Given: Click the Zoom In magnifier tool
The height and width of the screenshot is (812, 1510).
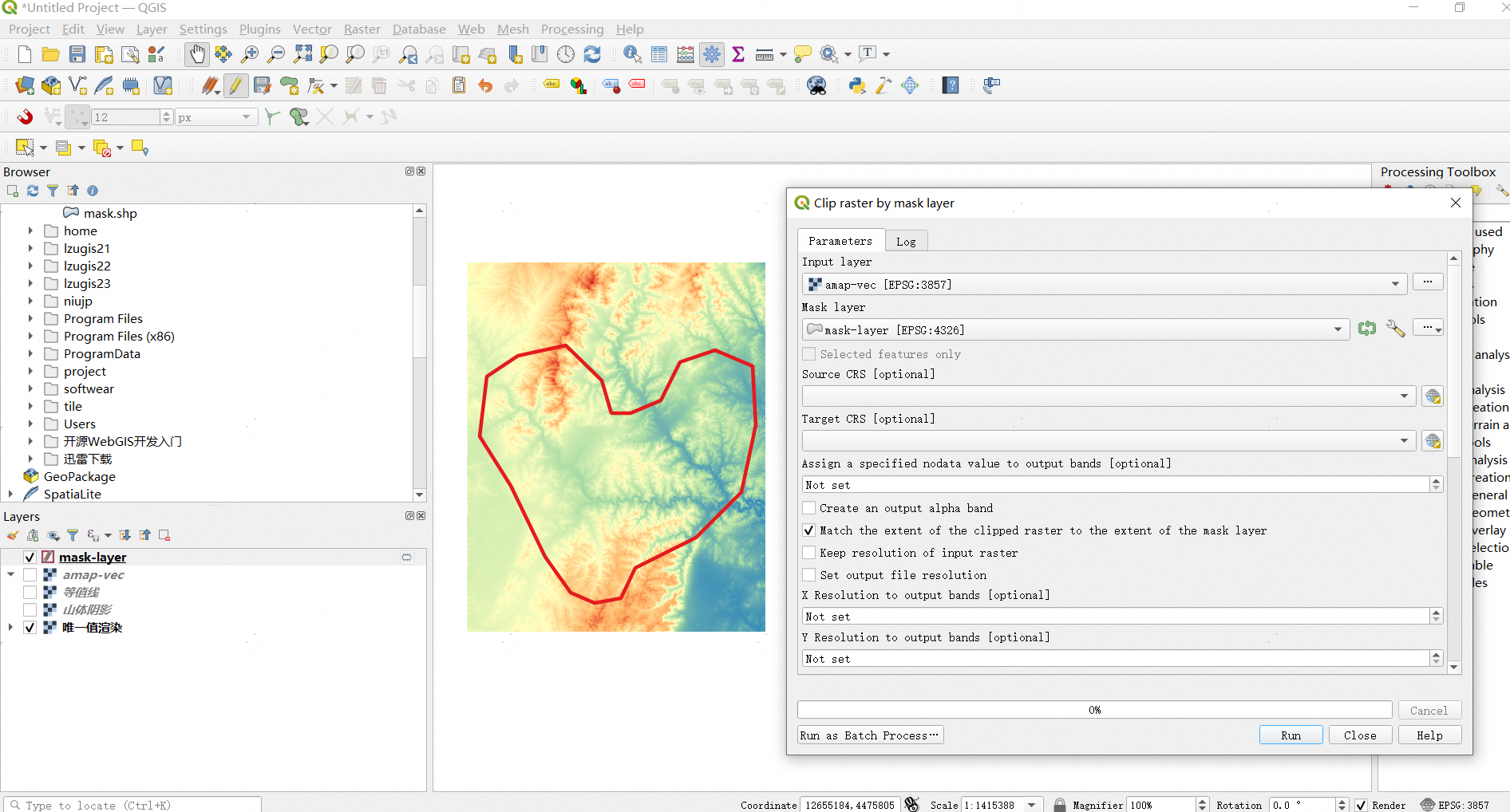Looking at the screenshot, I should tap(250, 54).
